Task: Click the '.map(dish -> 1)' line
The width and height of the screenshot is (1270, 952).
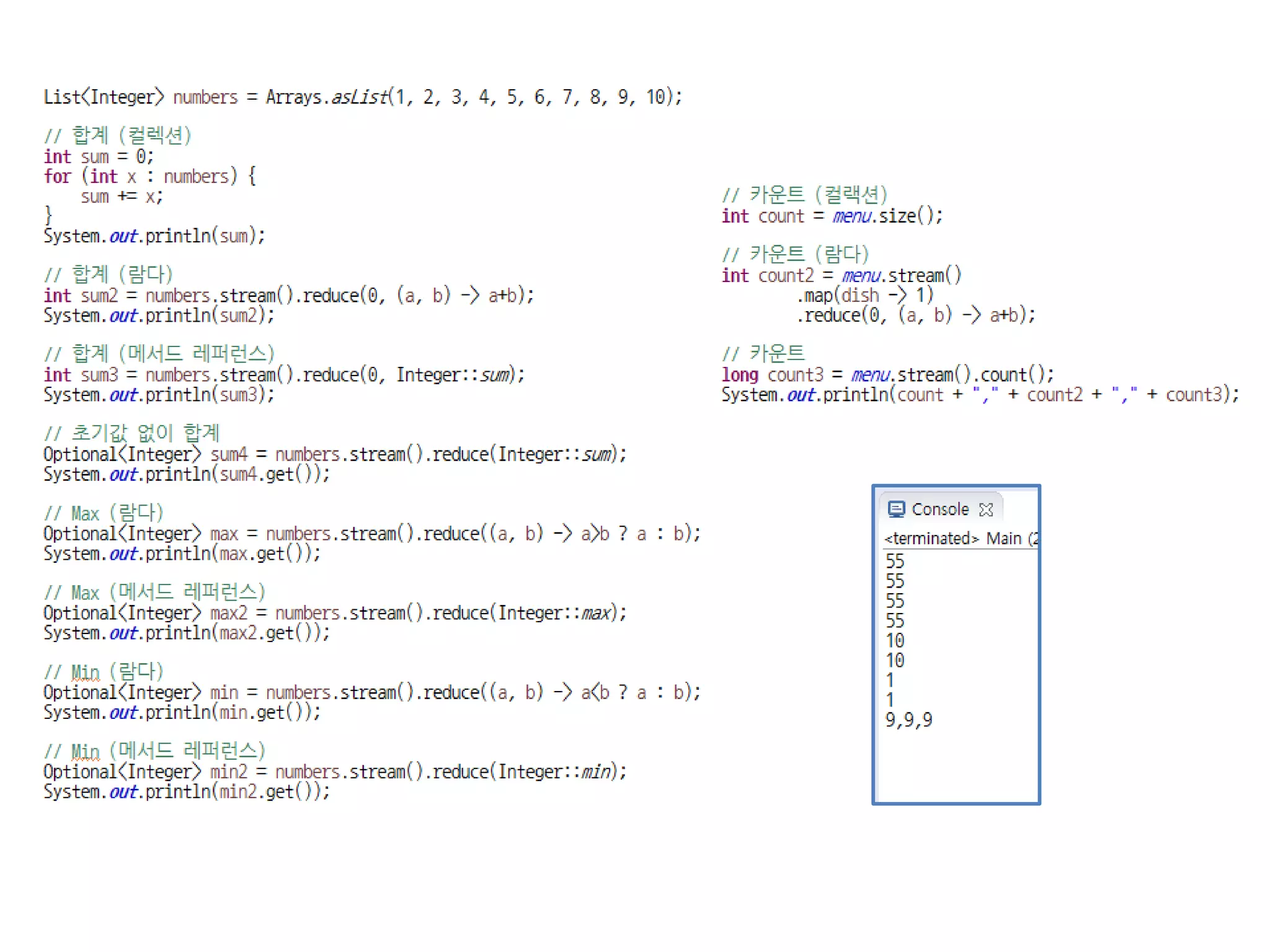Action: 865,295
